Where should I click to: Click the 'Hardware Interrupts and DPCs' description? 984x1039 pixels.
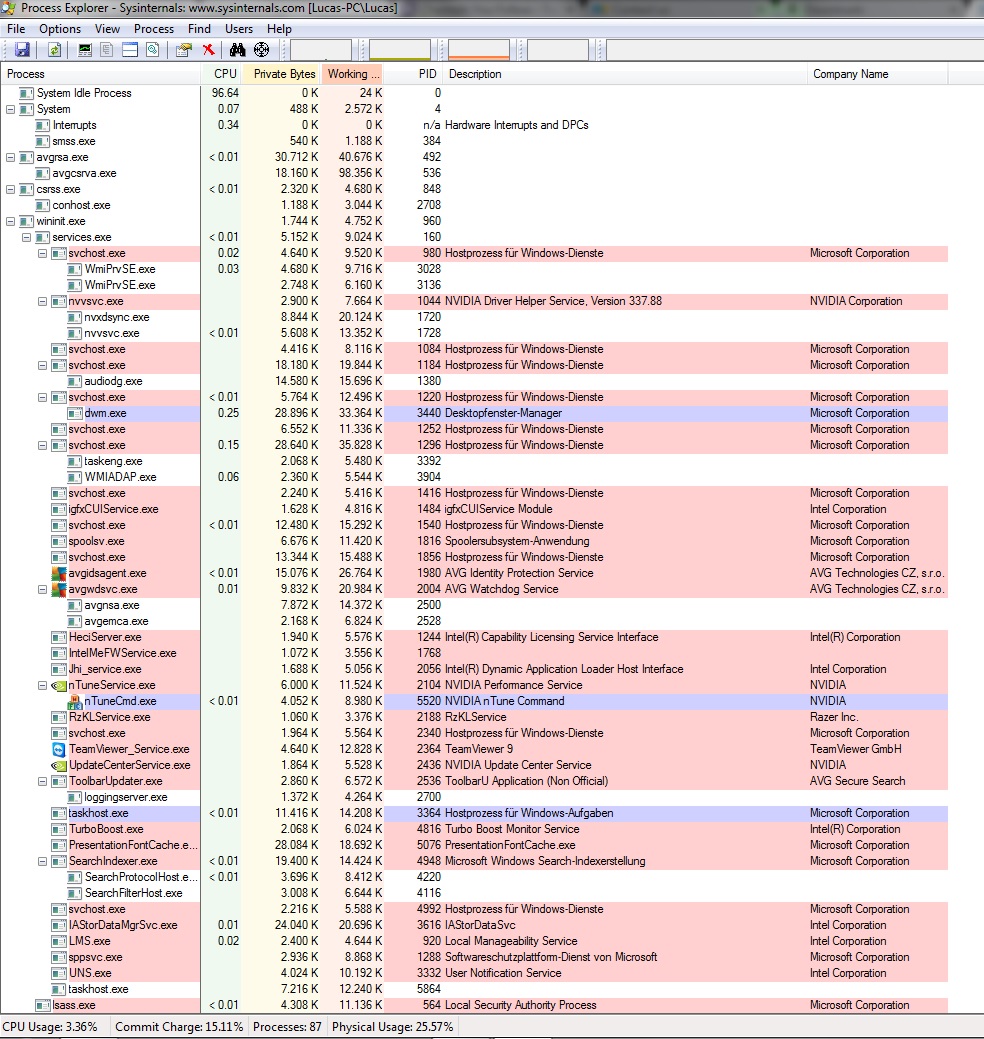(x=516, y=125)
